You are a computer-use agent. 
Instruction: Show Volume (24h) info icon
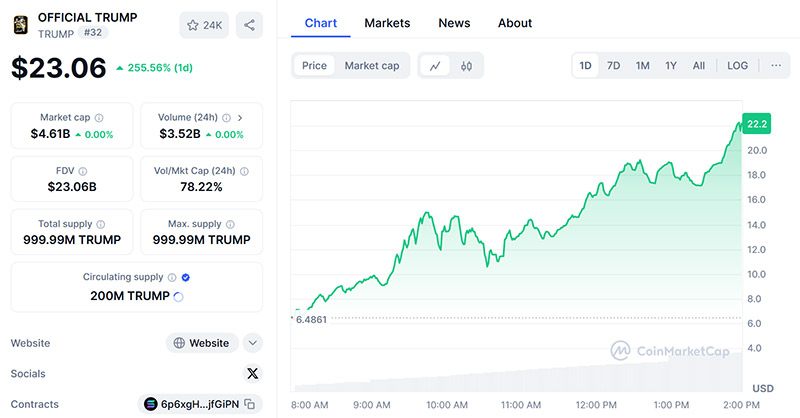(x=226, y=118)
